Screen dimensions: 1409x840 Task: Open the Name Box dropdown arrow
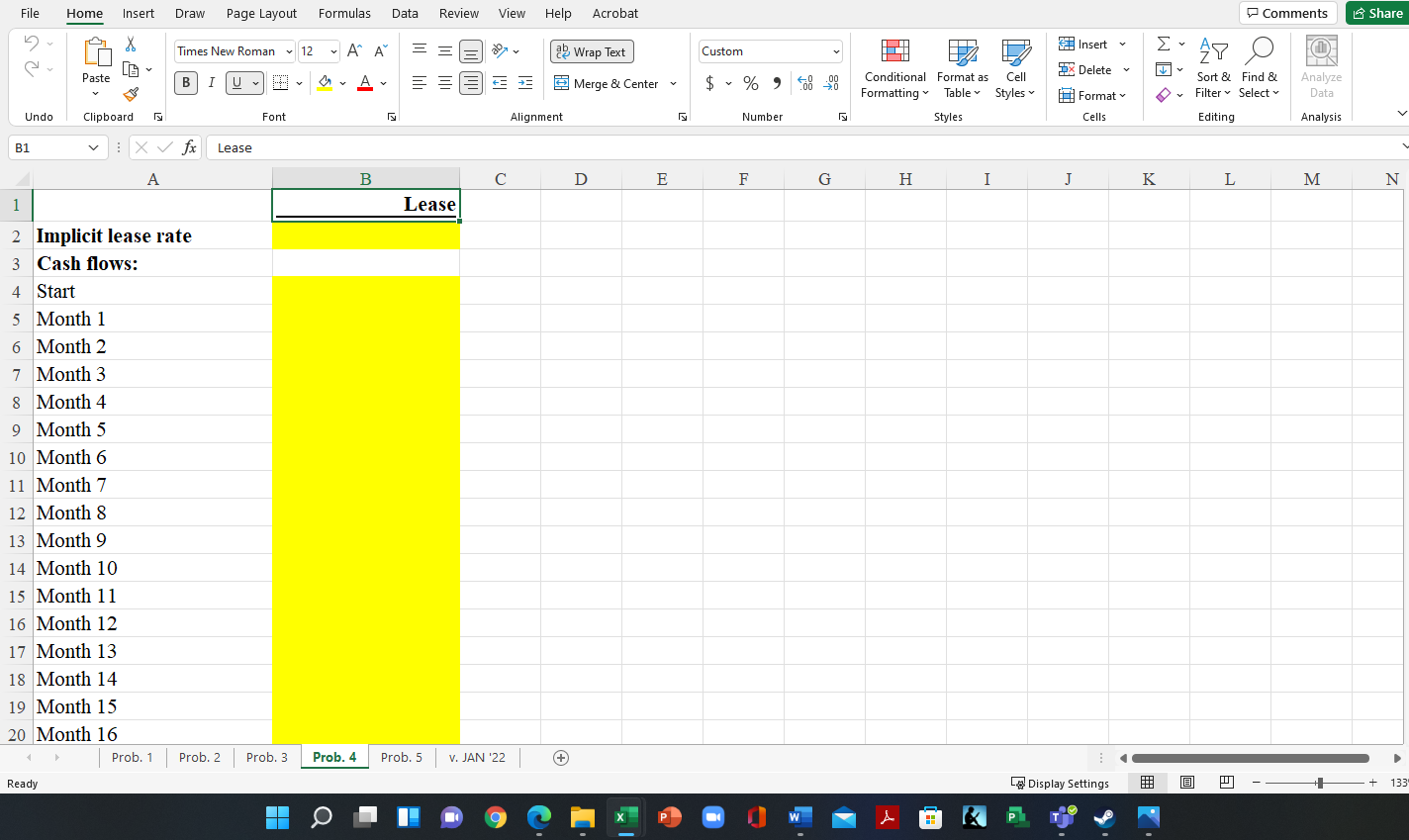coord(93,147)
